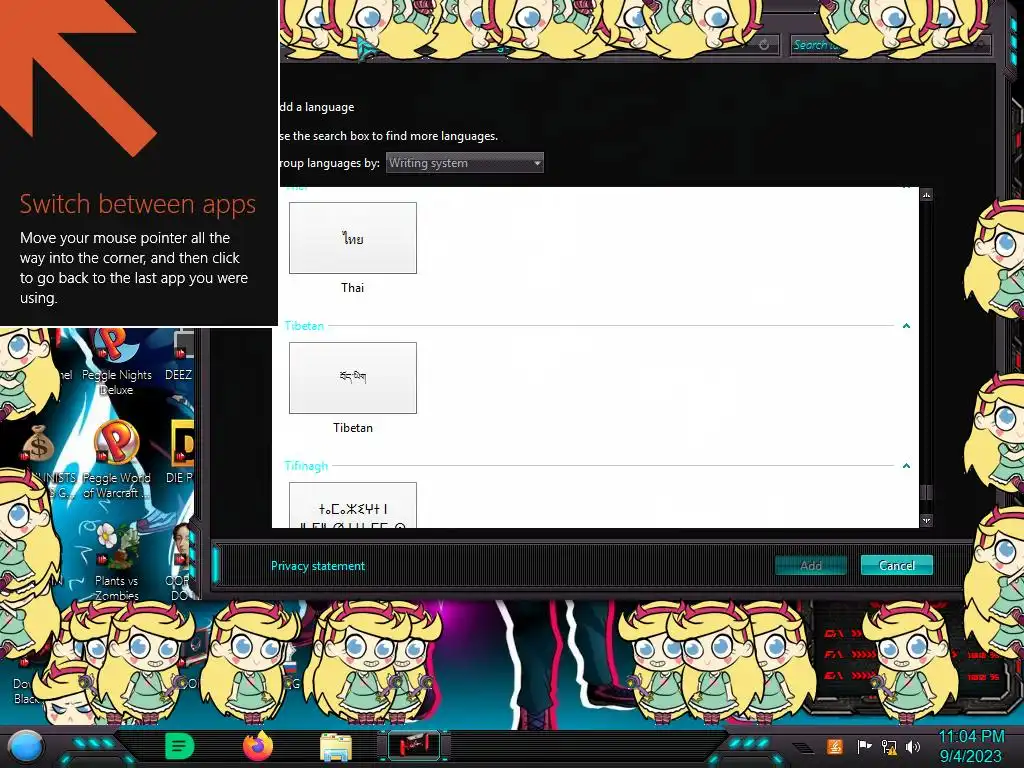Open Firefox from the taskbar
The width and height of the screenshot is (1024, 768).
pos(257,746)
